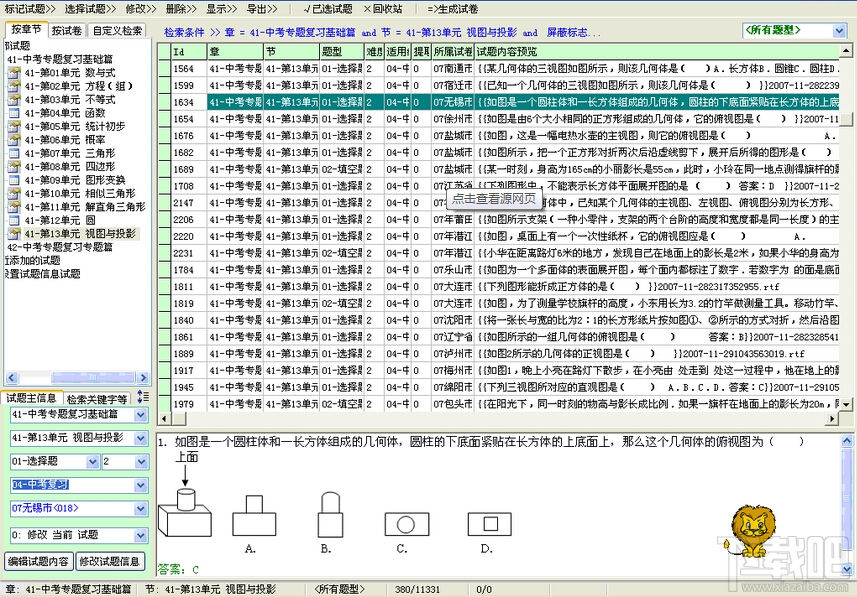857x597 pixels.
Task: Open the 01-选择题 question type dropdown
Action: 92,462
